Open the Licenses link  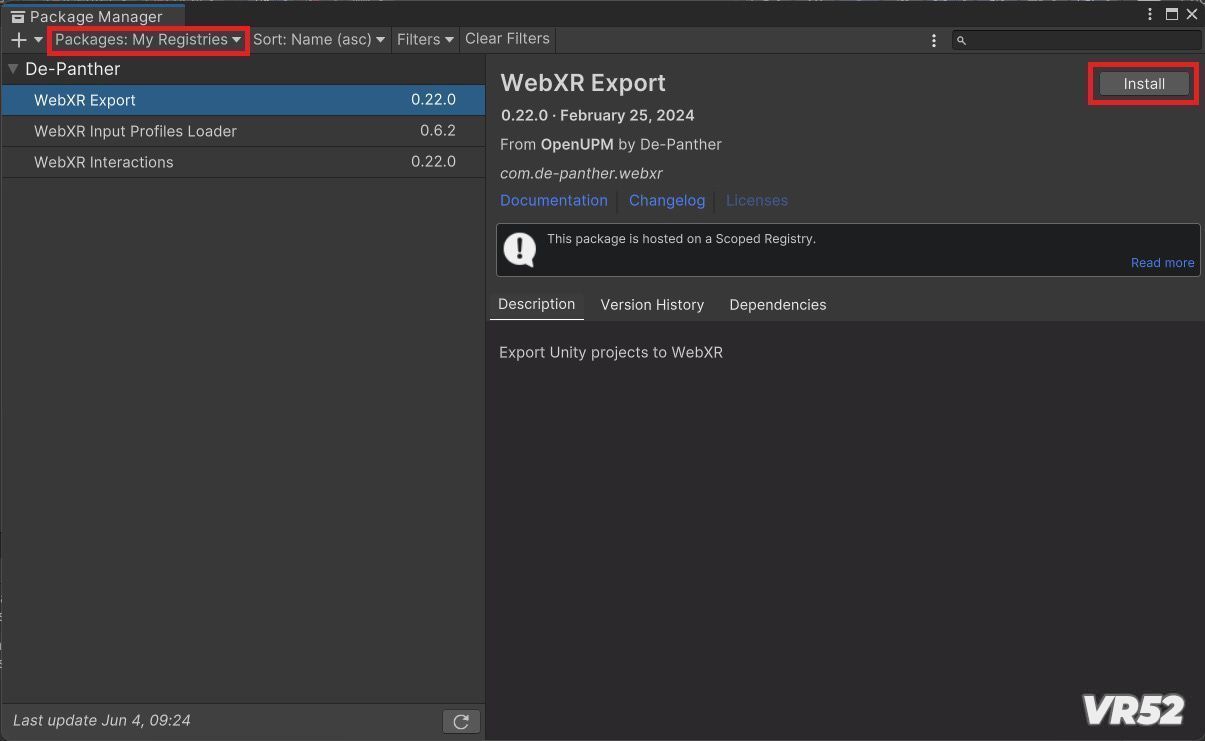757,200
